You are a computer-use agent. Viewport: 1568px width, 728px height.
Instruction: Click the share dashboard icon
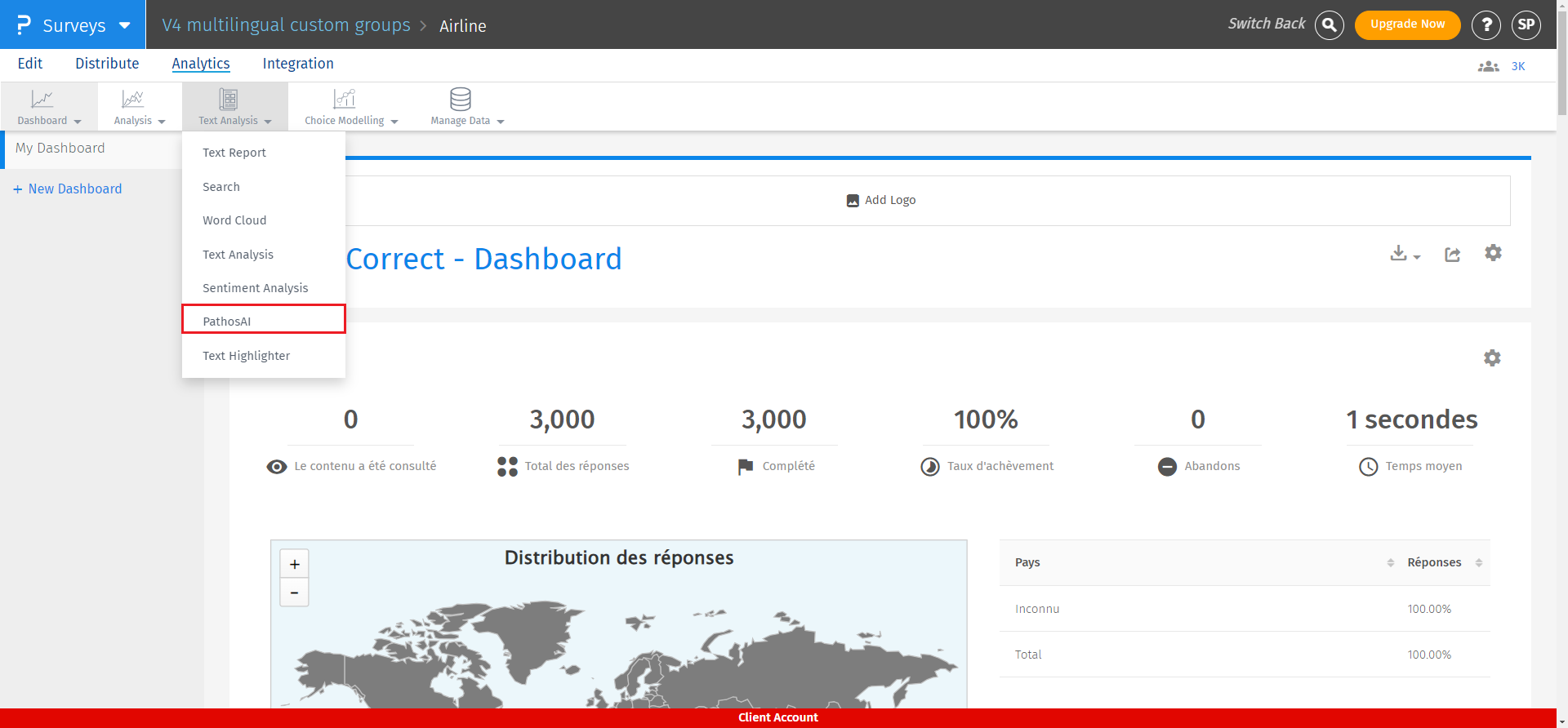point(1452,255)
